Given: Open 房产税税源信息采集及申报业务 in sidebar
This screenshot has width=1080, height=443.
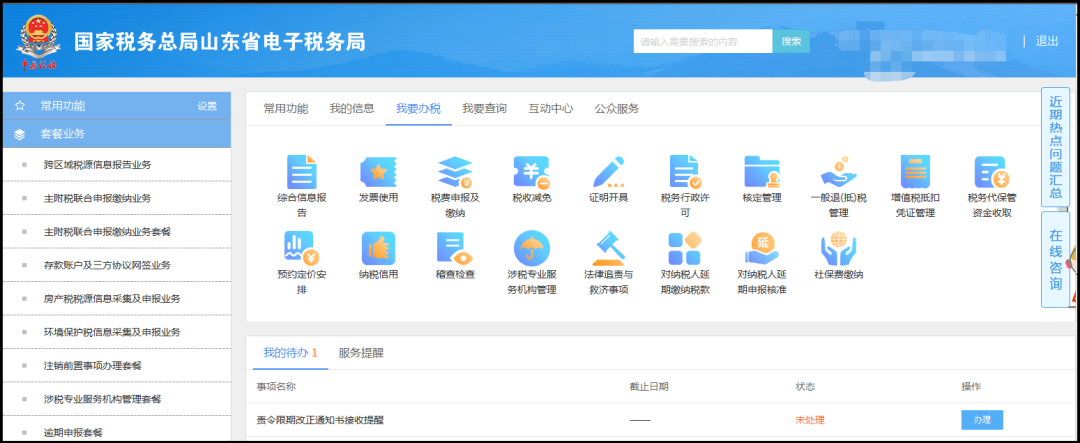Looking at the screenshot, I should pyautogui.click(x=112, y=298).
